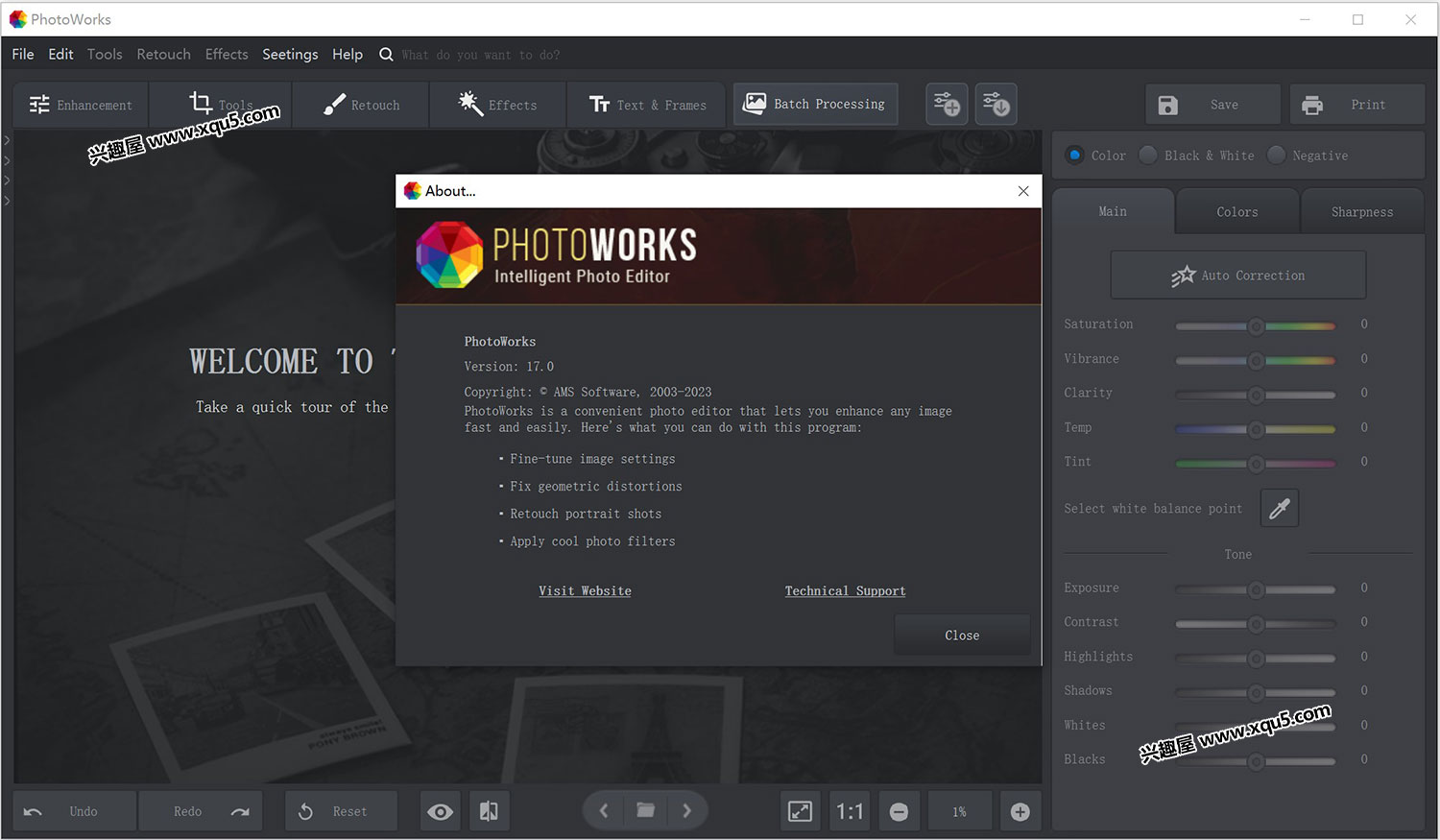Adjust the Saturation slider
Screen dimensions: 1440x840
(1256, 326)
